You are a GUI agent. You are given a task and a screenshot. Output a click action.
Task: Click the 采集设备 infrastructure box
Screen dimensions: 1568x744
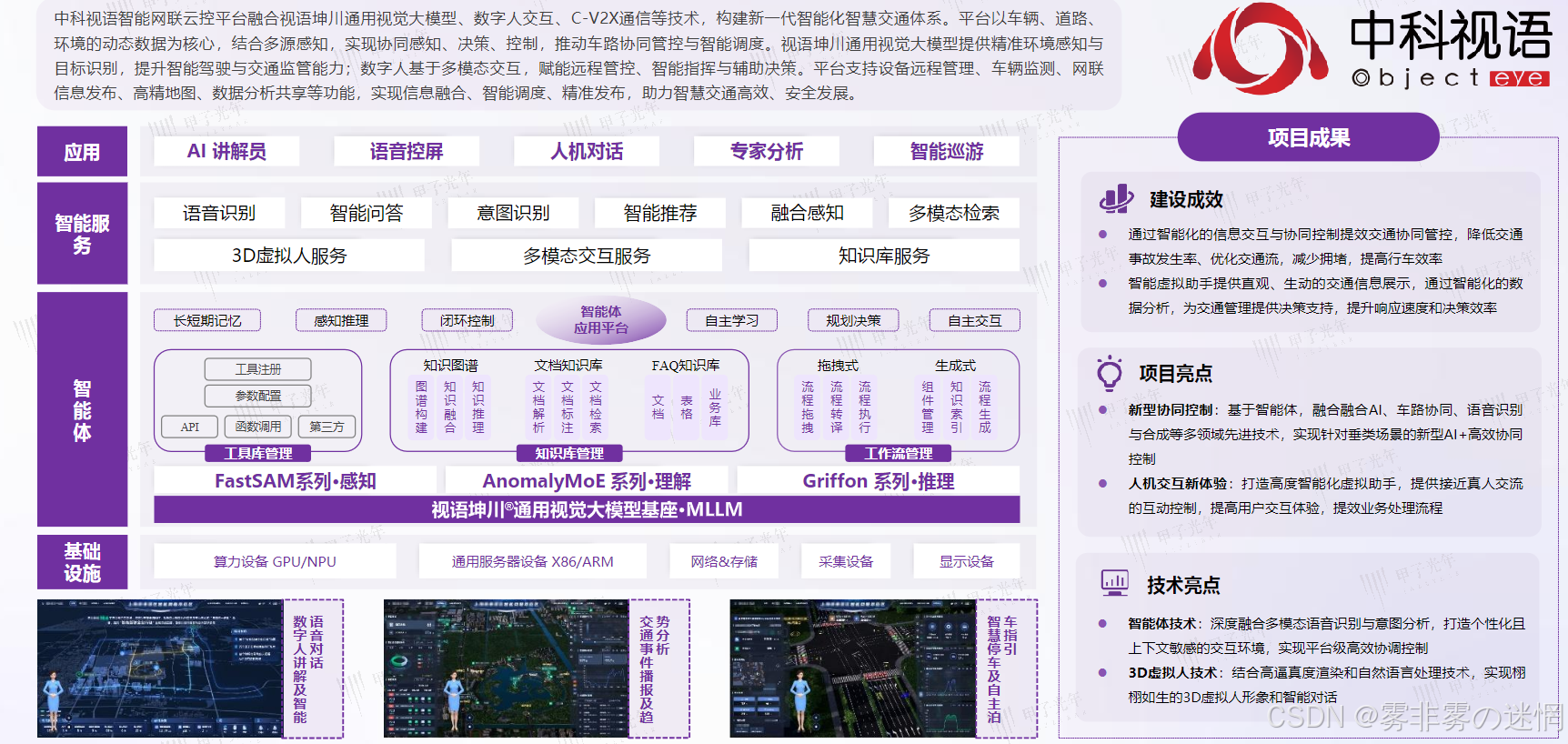[x=846, y=561]
